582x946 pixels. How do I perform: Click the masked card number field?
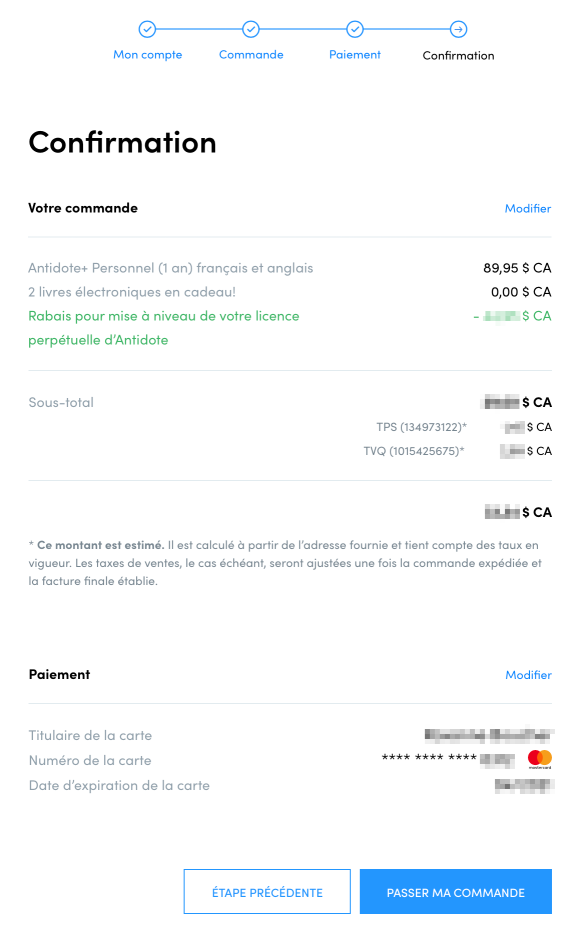coord(448,759)
